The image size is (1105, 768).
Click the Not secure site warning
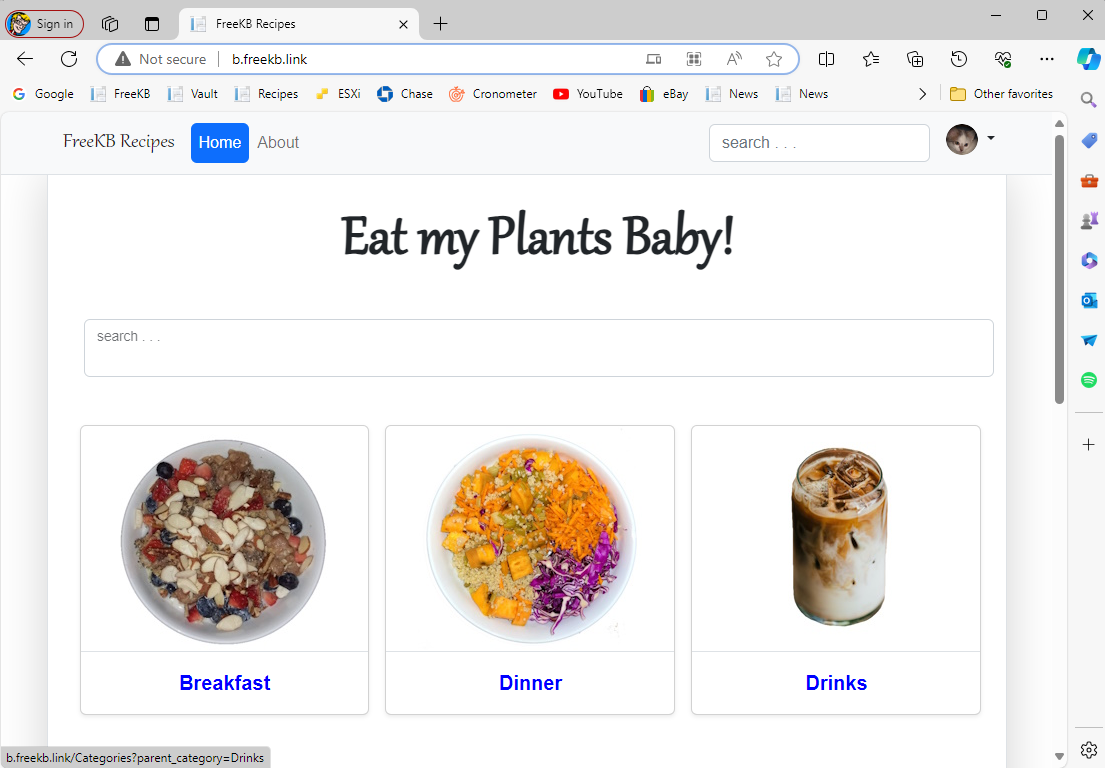pyautogui.click(x=161, y=59)
